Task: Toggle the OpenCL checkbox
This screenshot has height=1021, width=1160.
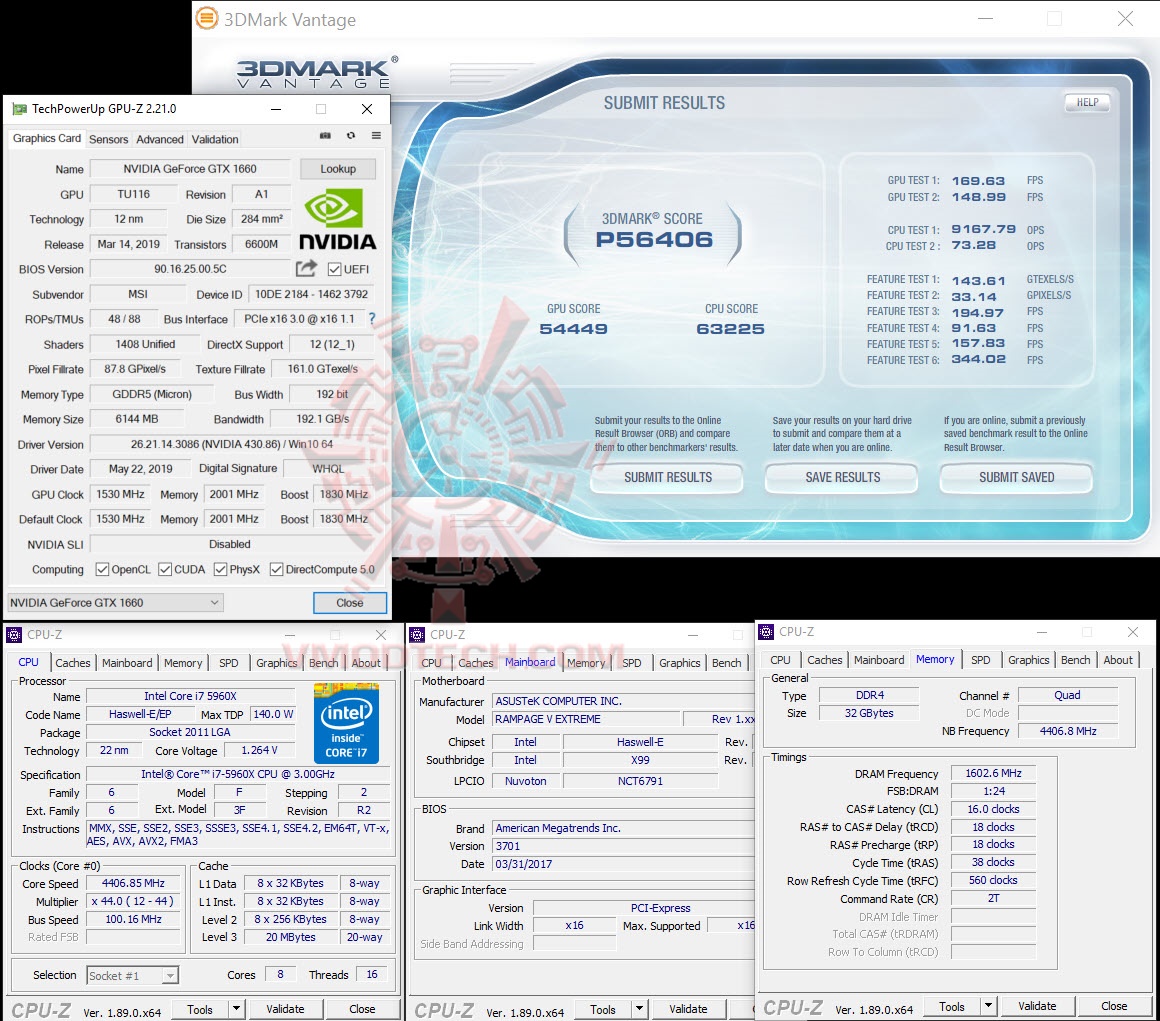Action: click(102, 569)
